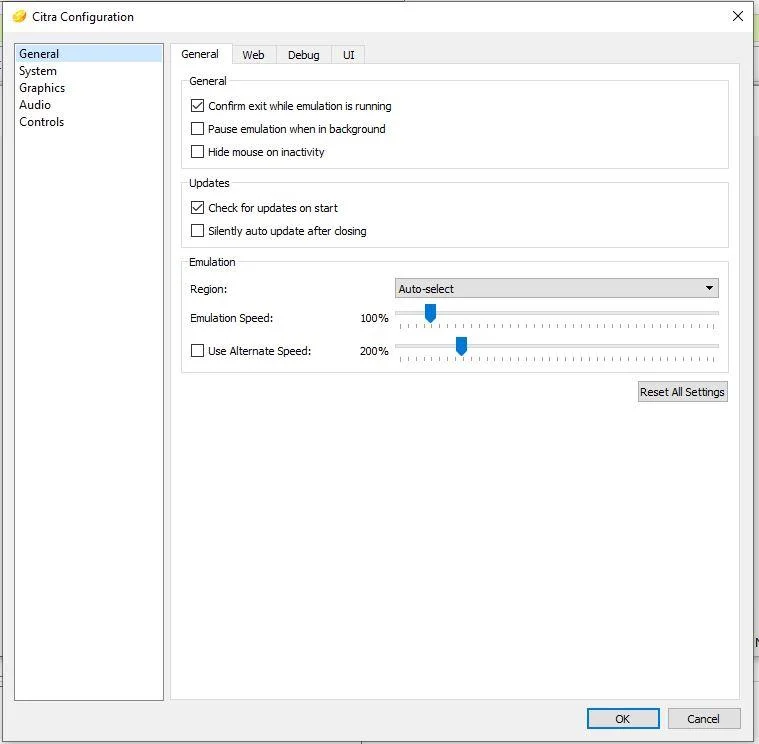Screen dimensions: 759x744
Task: Click the Emulation Speed slider handle
Action: (x=430, y=313)
